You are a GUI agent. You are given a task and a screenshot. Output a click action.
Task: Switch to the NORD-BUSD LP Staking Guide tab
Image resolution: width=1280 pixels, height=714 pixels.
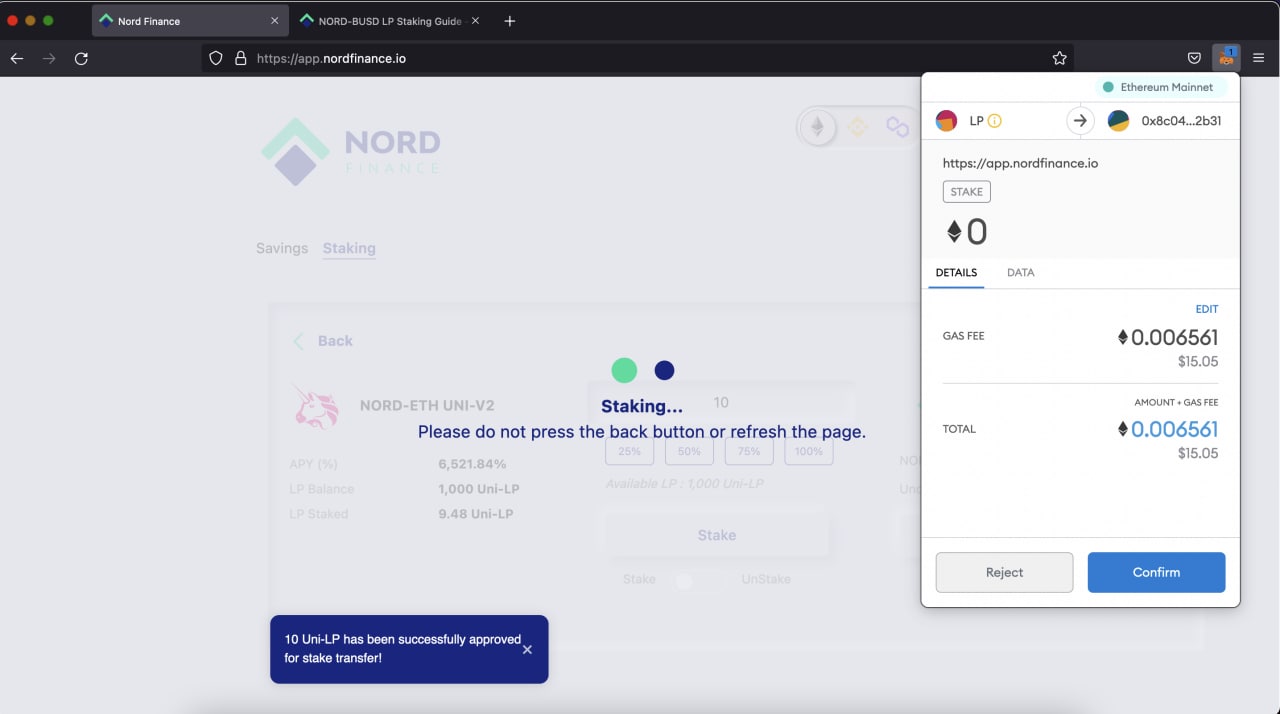pos(389,21)
